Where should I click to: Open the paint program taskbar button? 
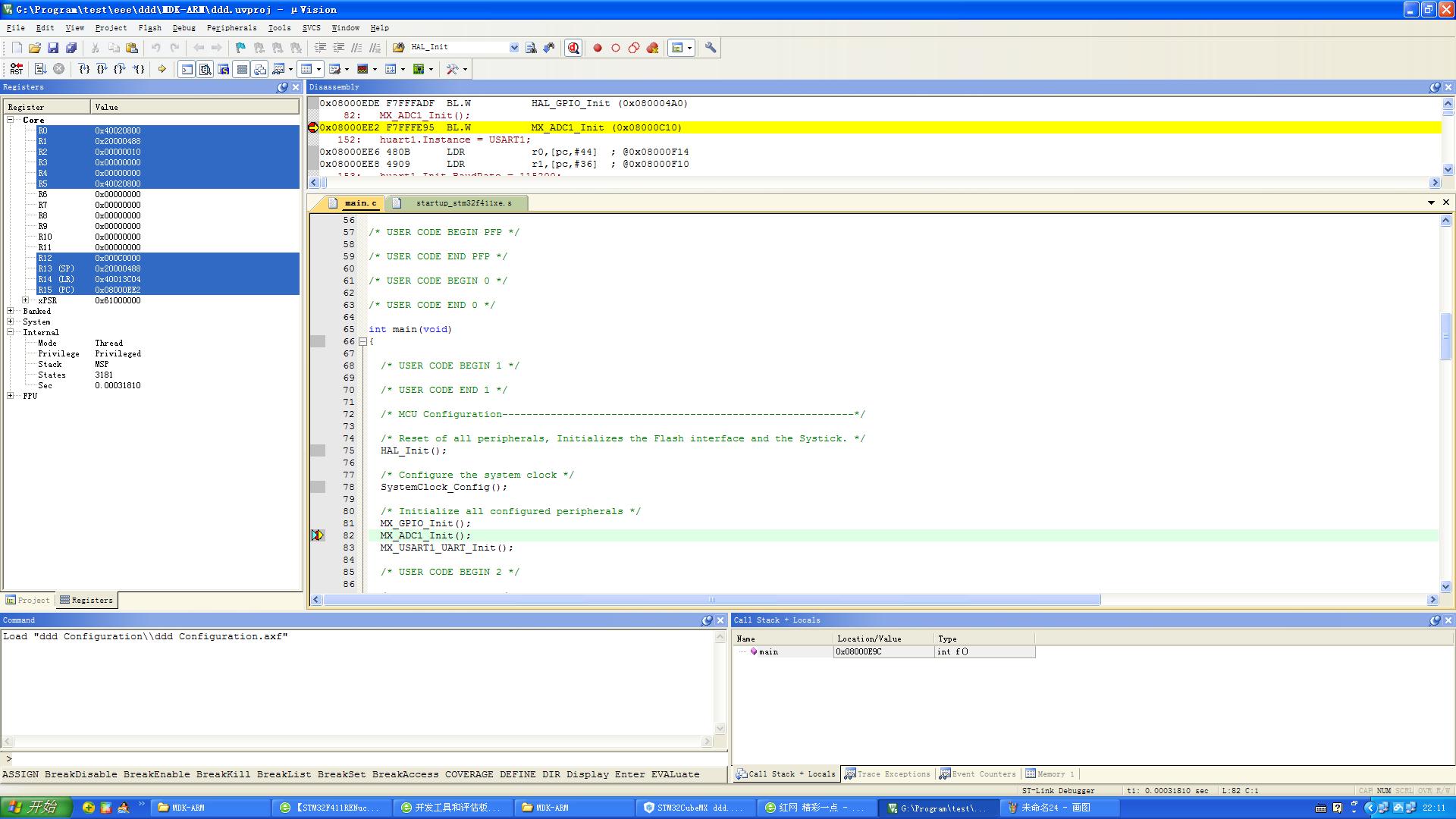[1058, 808]
